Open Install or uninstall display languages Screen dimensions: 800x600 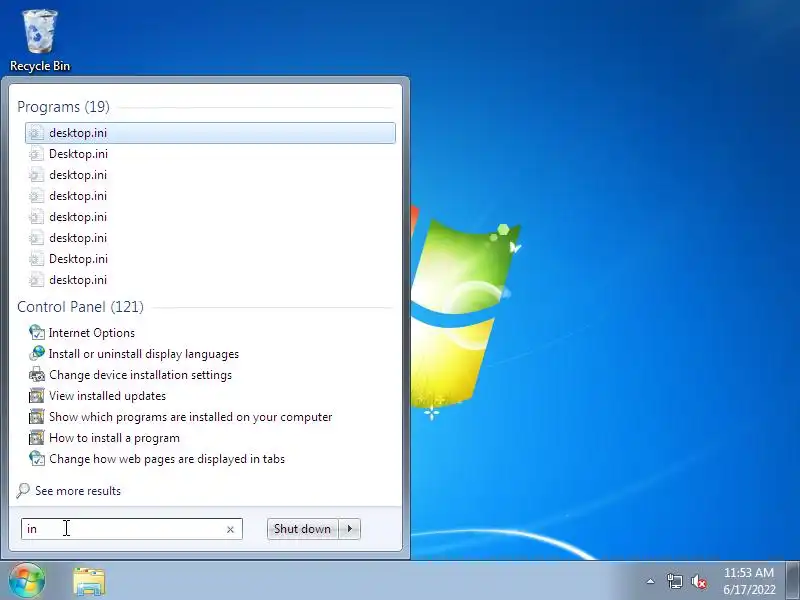(134, 354)
